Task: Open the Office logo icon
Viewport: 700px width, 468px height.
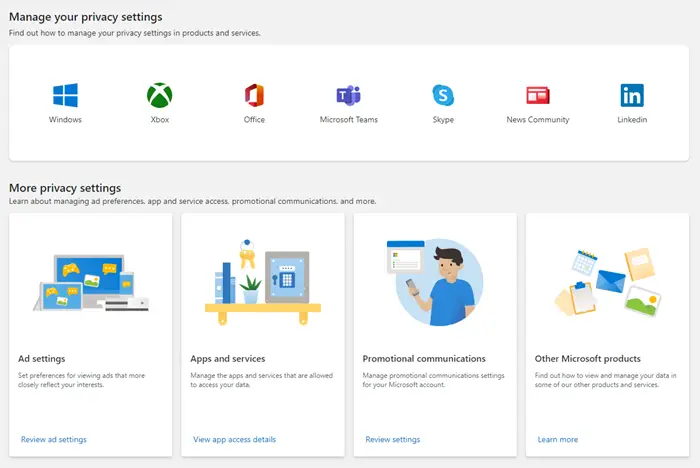Action: click(x=254, y=95)
